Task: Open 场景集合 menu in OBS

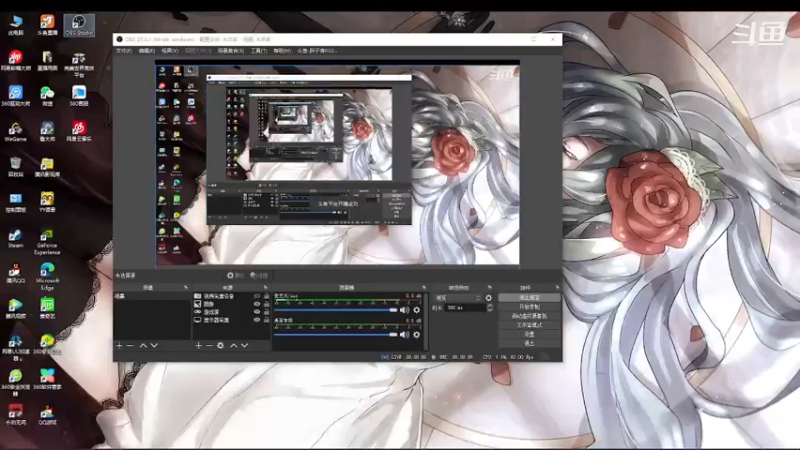Action: click(x=231, y=51)
